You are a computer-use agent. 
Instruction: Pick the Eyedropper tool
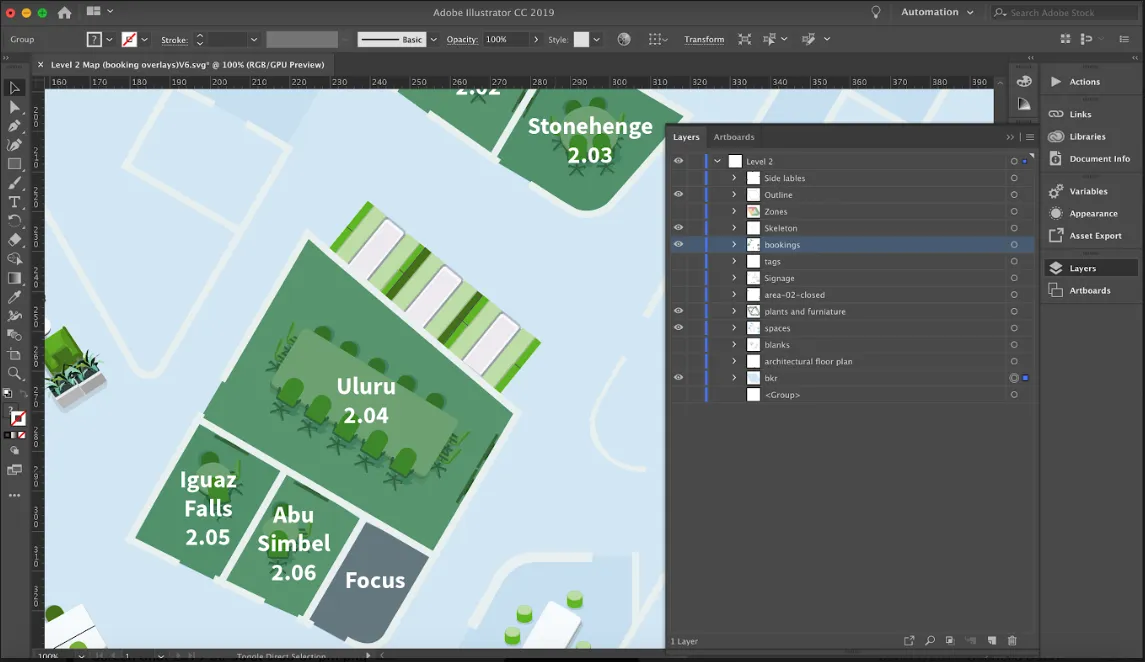point(14,298)
